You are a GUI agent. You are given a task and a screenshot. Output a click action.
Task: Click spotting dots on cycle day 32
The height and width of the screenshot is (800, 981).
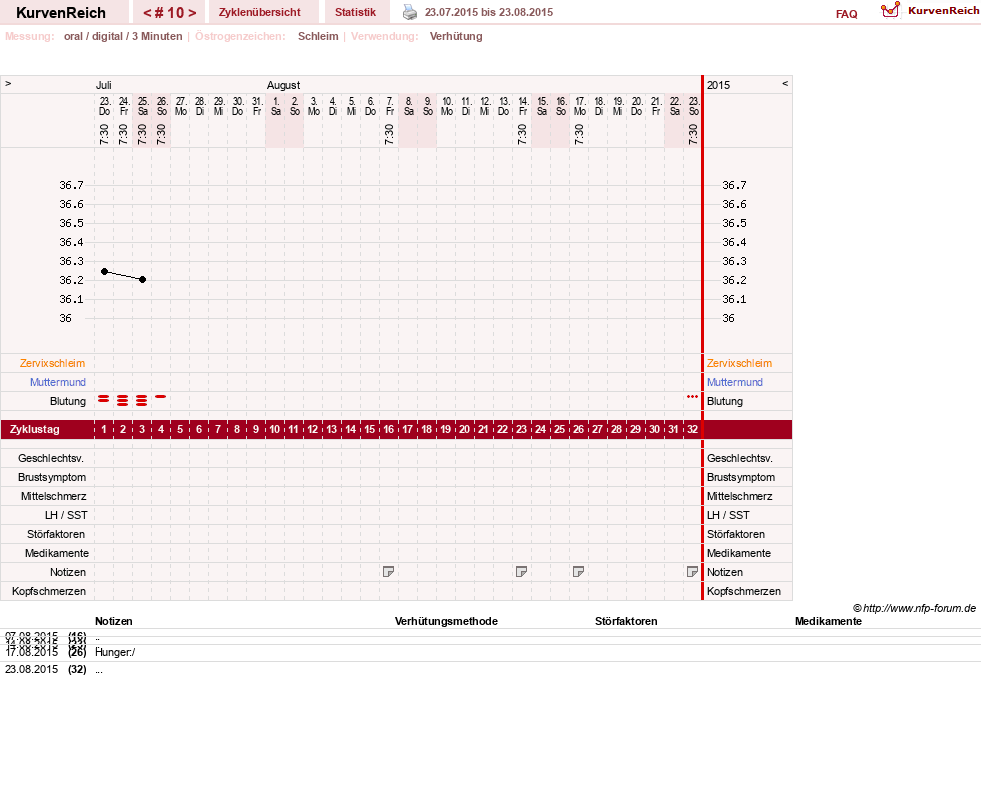(692, 397)
